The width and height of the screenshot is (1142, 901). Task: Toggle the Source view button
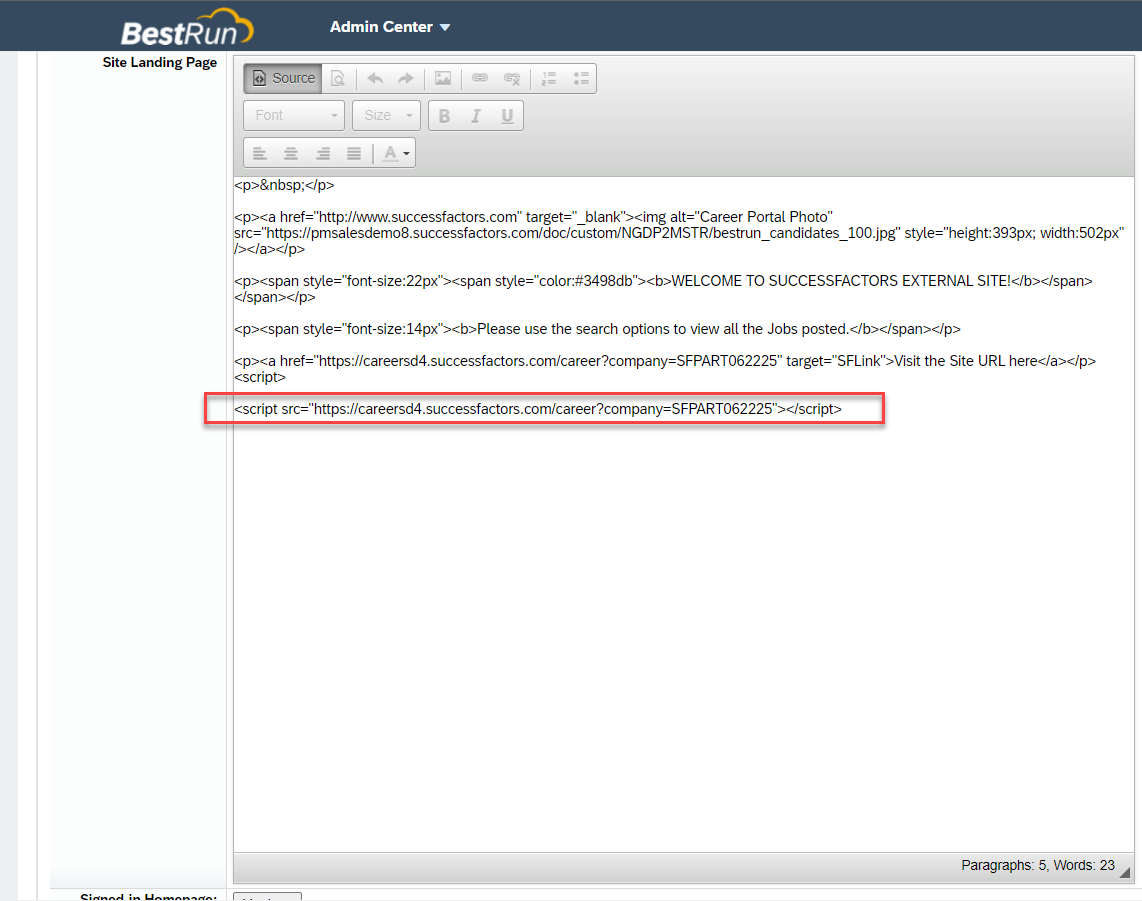283,78
